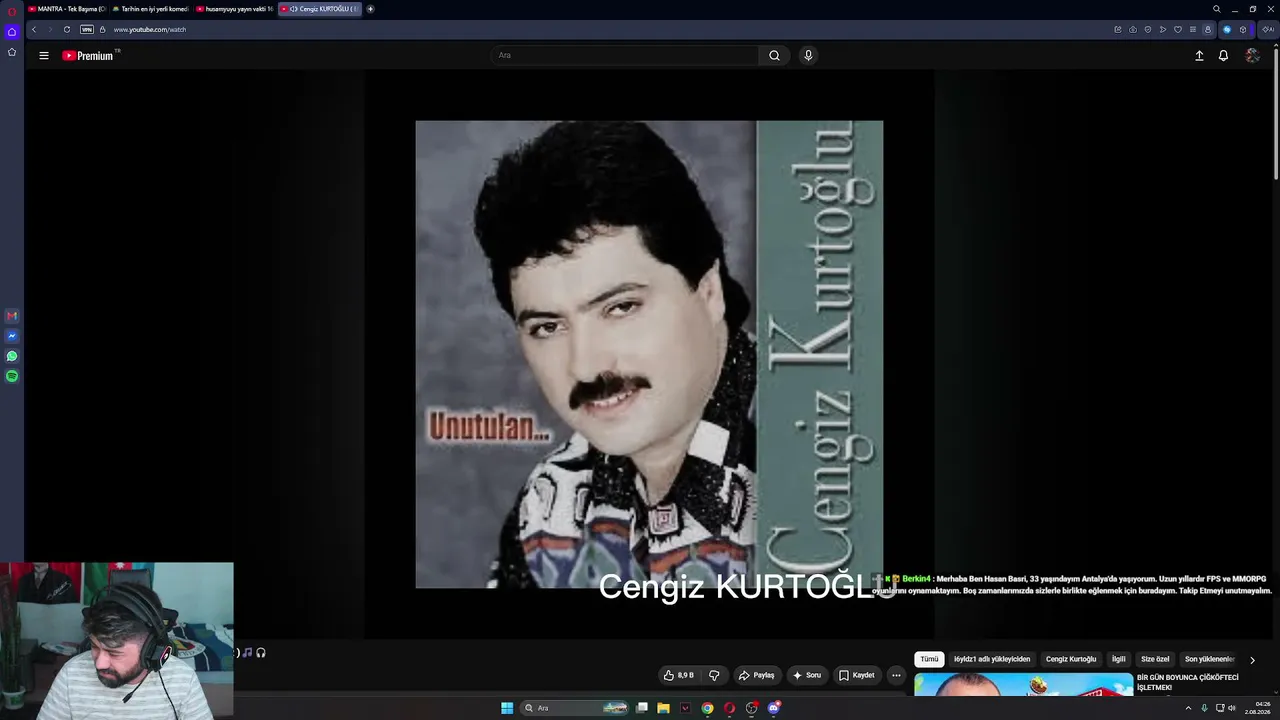
Task: Open File Explorer from the taskbar
Action: [663, 708]
